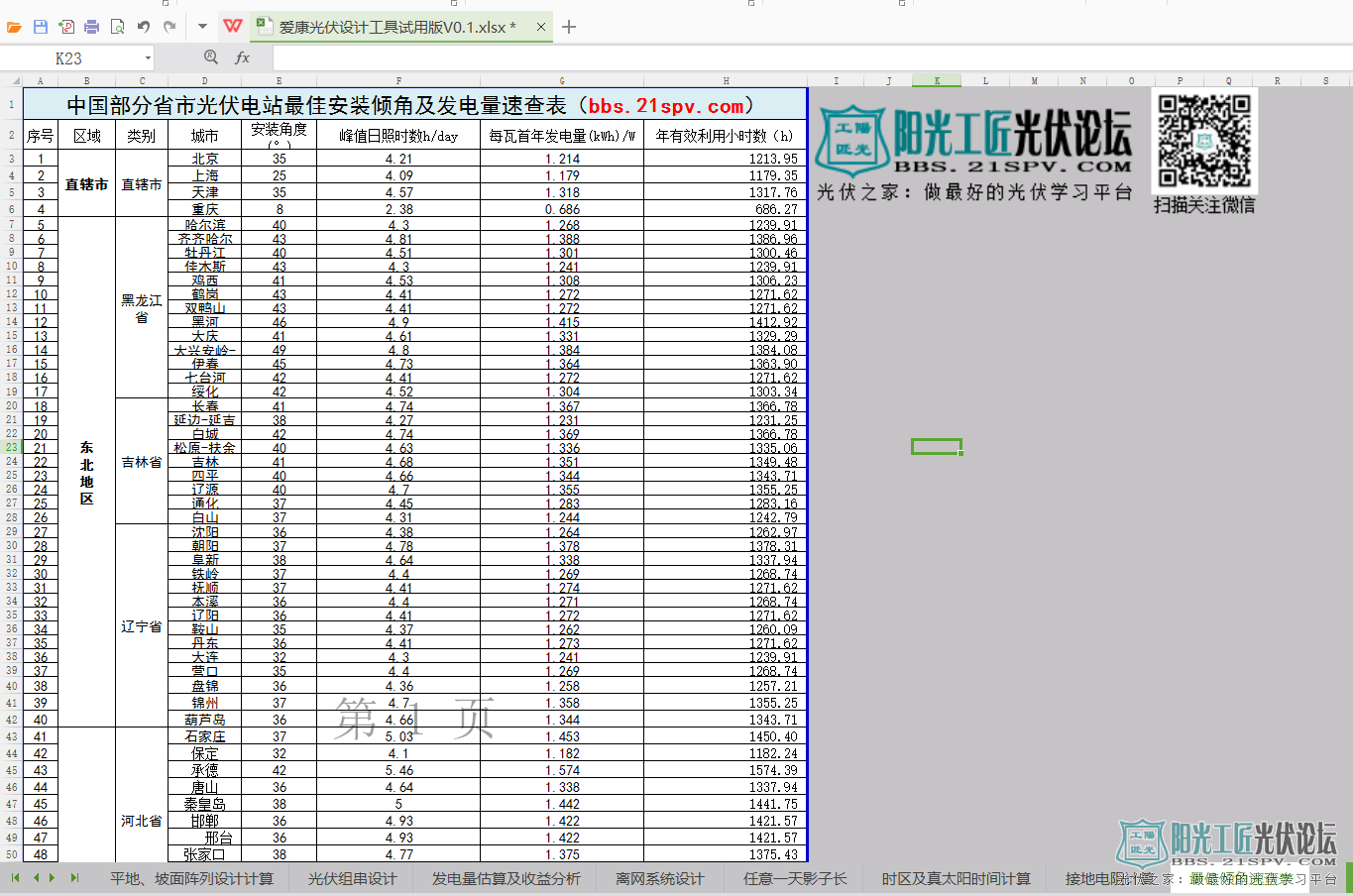Go to first sheet tab navigation arrow
The image size is (1353, 896).
point(15,878)
